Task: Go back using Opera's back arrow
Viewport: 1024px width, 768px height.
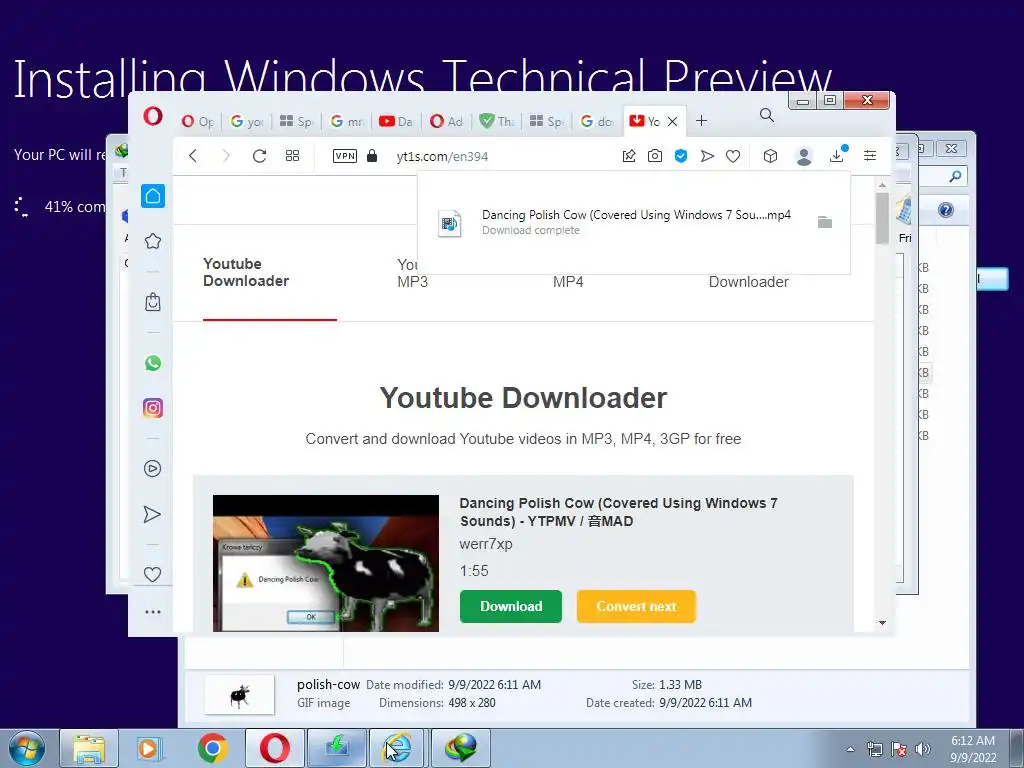Action: [193, 156]
